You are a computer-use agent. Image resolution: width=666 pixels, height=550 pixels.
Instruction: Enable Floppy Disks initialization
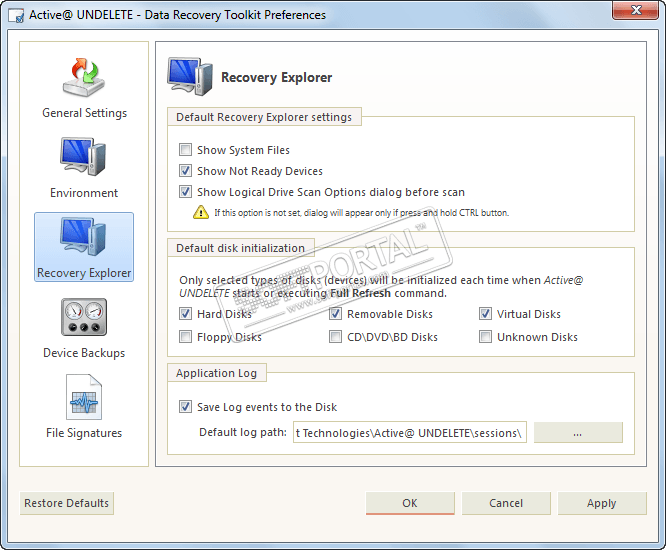tap(185, 337)
